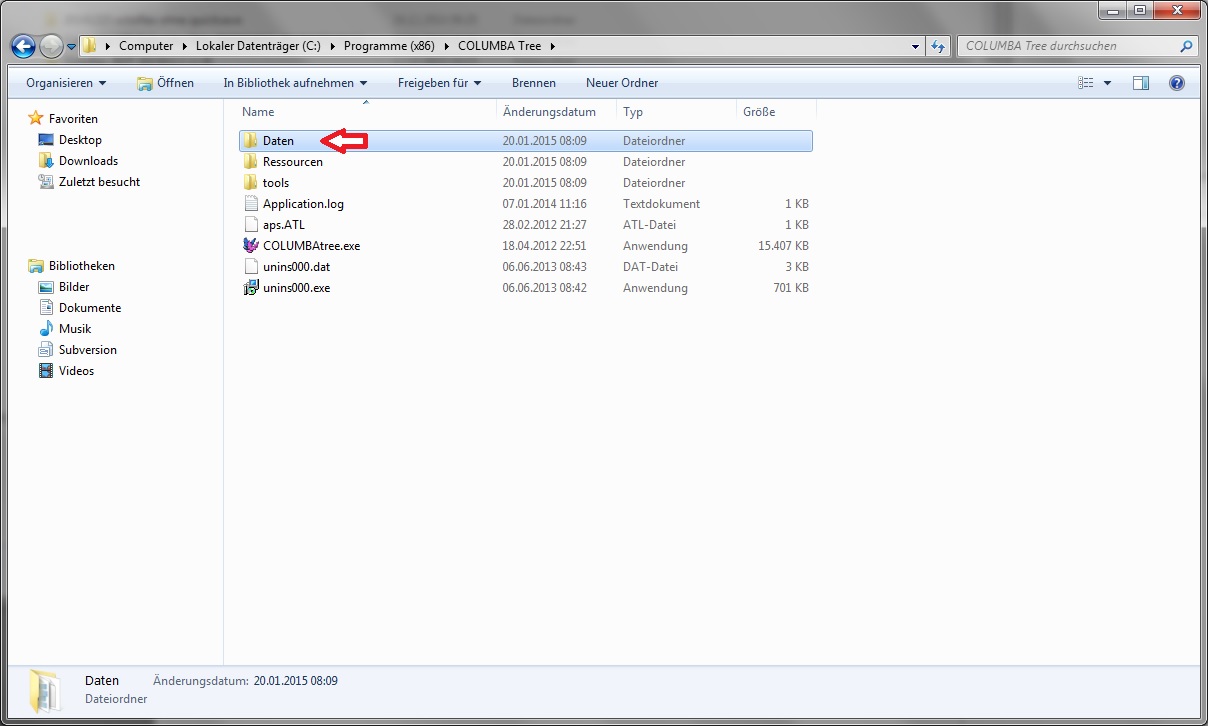The image size is (1208, 726).
Task: Click the refresh icon beside address bar
Action: (938, 46)
